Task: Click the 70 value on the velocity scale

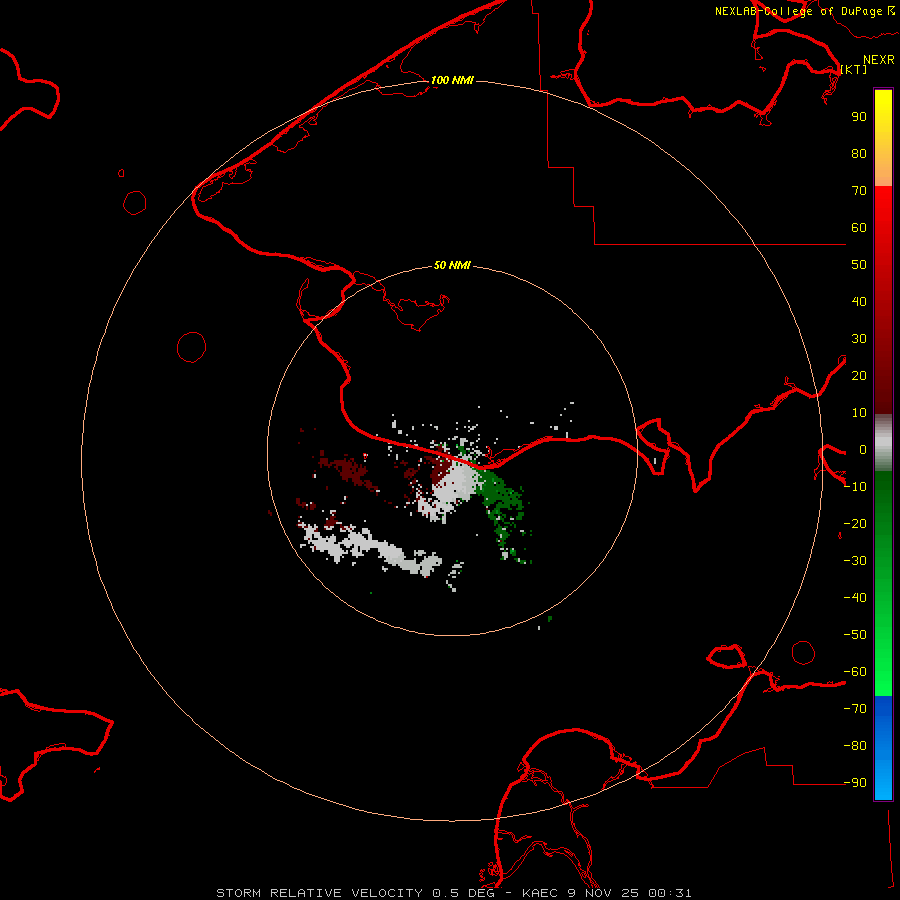Action: (x=859, y=191)
